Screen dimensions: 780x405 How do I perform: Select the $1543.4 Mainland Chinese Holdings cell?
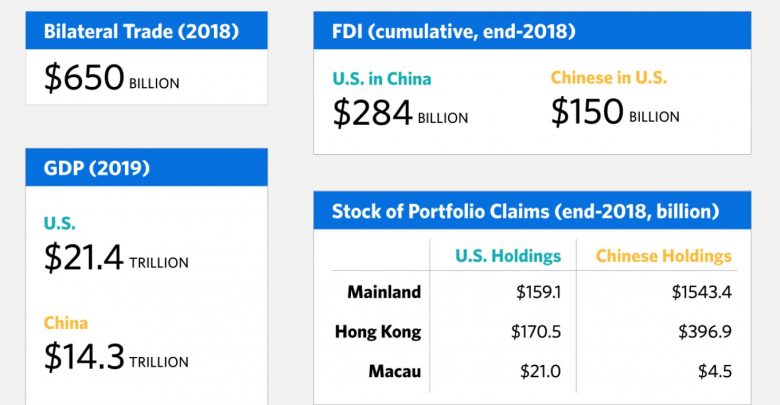coord(701,293)
